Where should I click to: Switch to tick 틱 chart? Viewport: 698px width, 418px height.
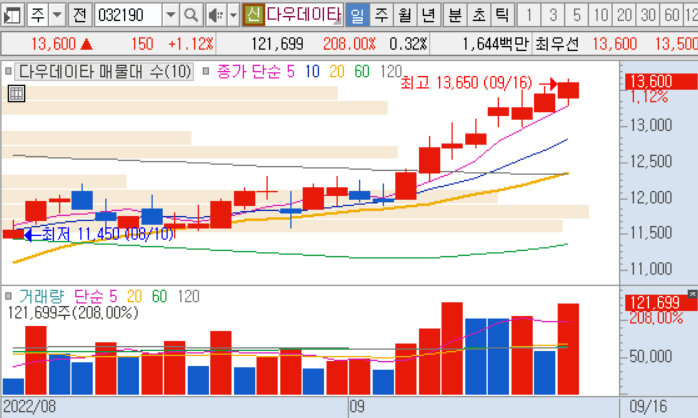click(x=503, y=15)
